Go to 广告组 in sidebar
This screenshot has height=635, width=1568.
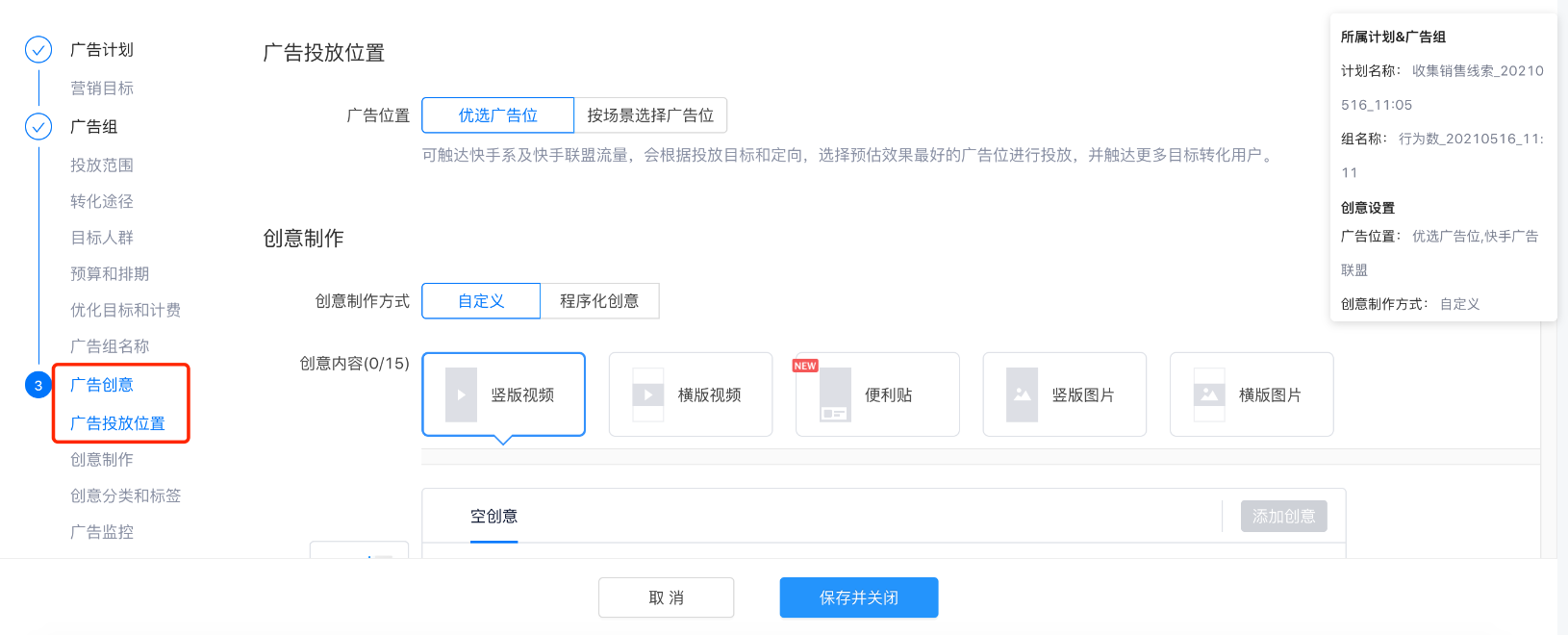click(94, 127)
